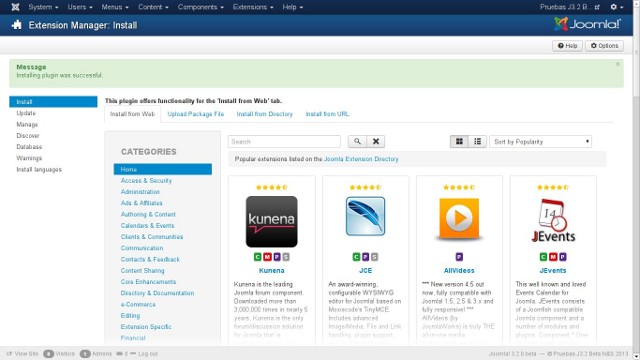Select the Ads & Affiliates category
The image size is (640, 360).
(141, 203)
